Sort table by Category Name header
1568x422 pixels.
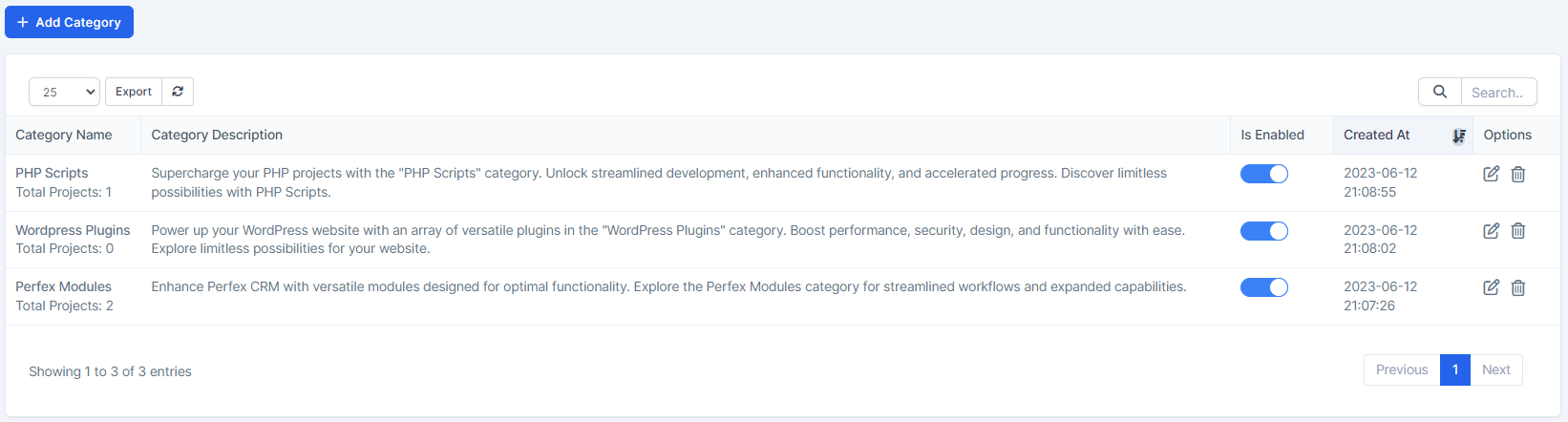pyautogui.click(x=64, y=136)
